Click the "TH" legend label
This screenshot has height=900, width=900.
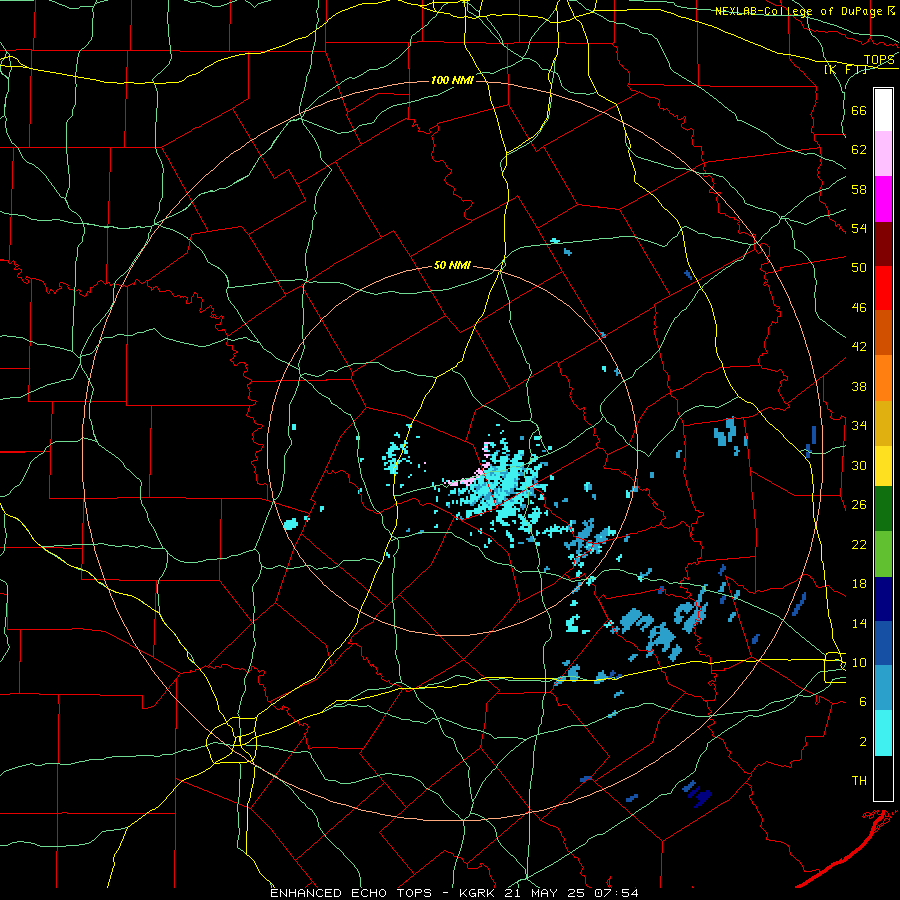pyautogui.click(x=859, y=781)
